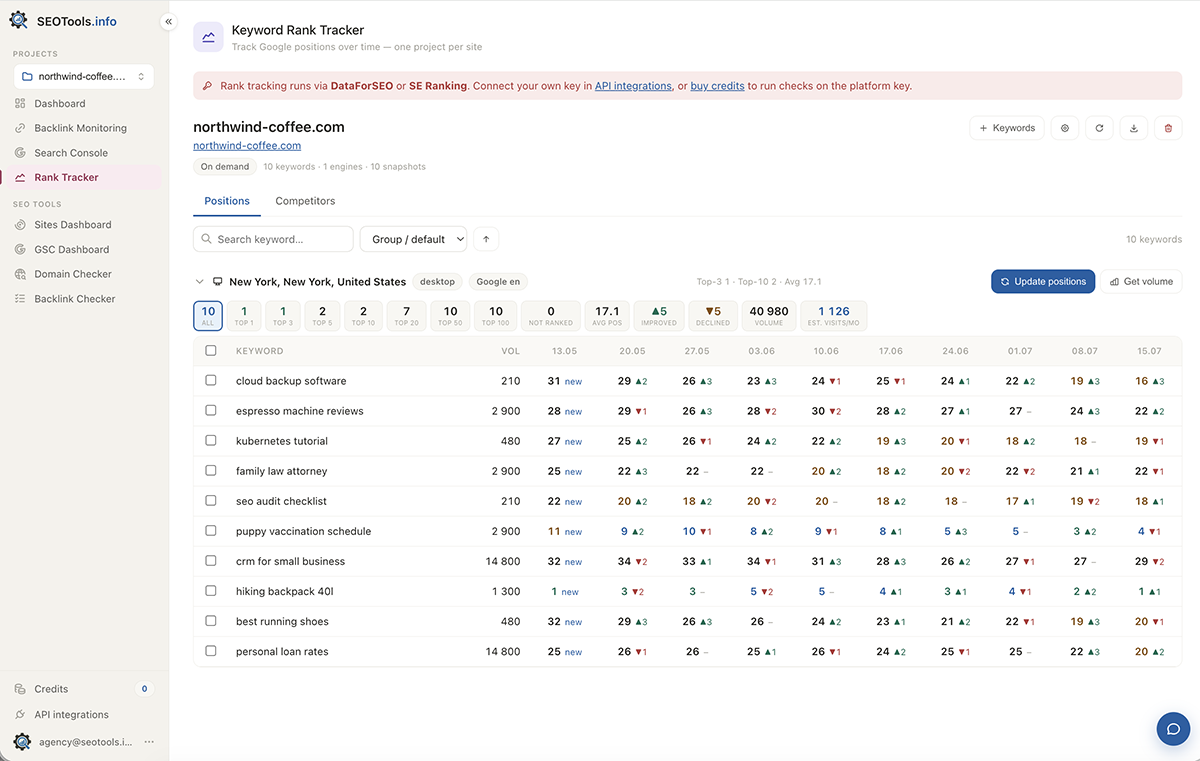Filter keywords by TOP 10 chip
The width and height of the screenshot is (1200, 761).
click(363, 316)
